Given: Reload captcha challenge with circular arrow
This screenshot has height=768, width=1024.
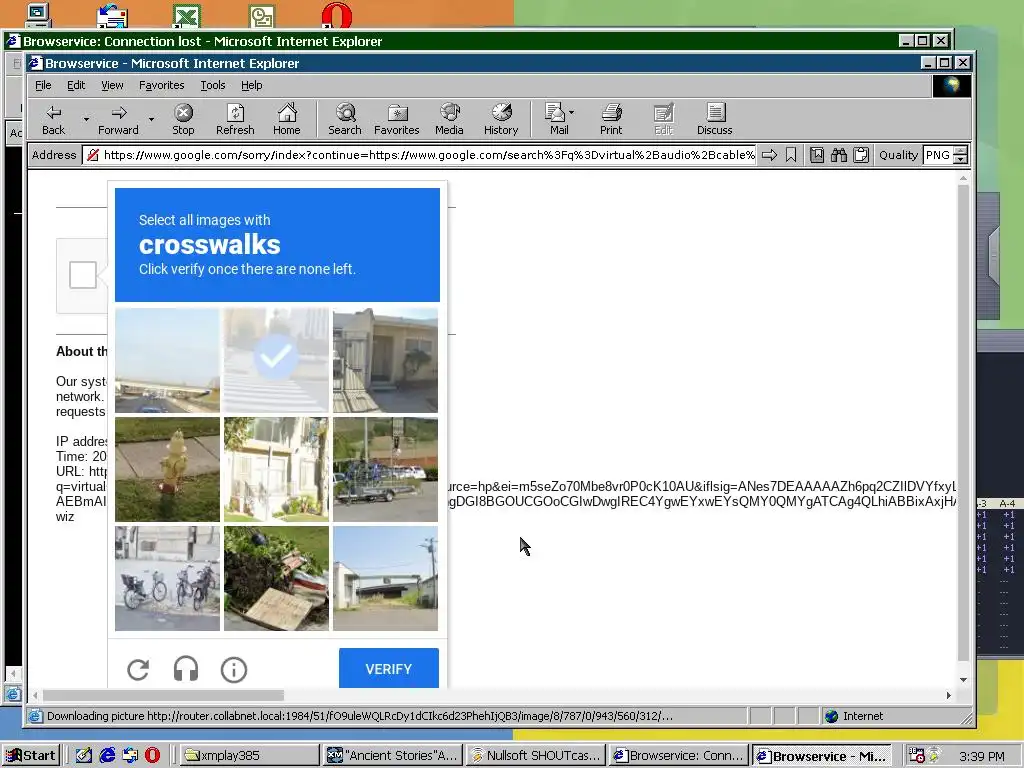Looking at the screenshot, I should 138,669.
